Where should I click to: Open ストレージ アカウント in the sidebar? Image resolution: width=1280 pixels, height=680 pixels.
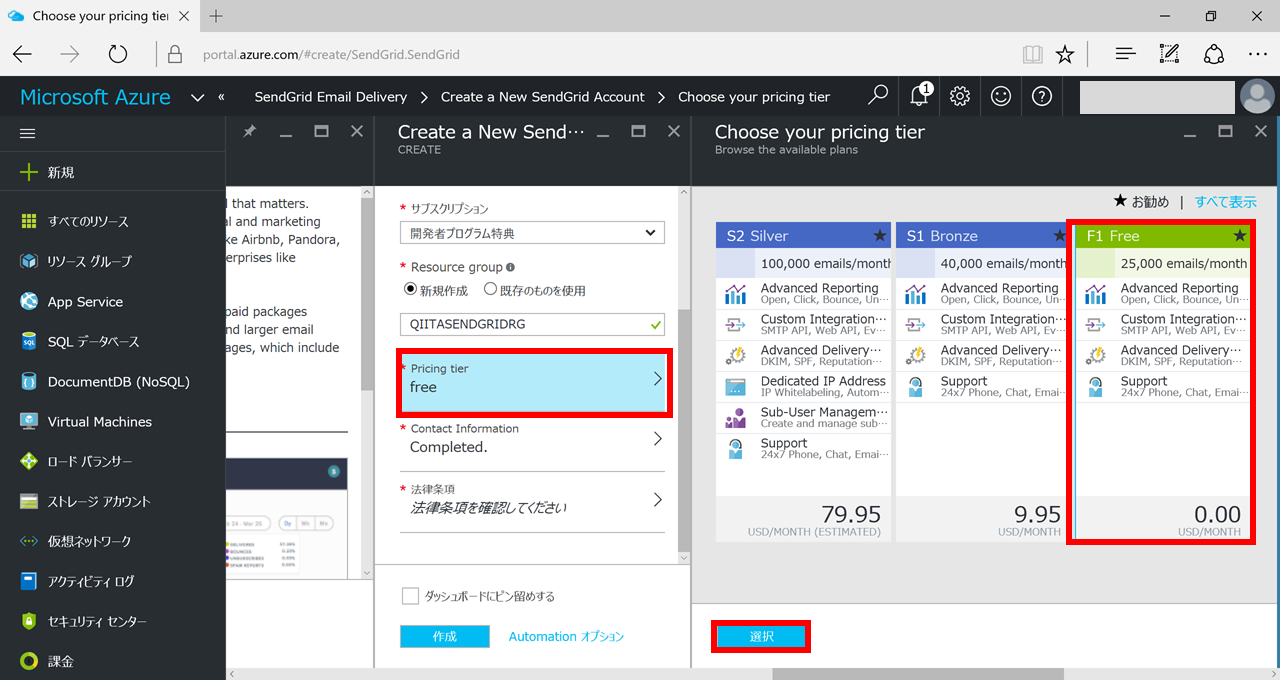point(113,501)
